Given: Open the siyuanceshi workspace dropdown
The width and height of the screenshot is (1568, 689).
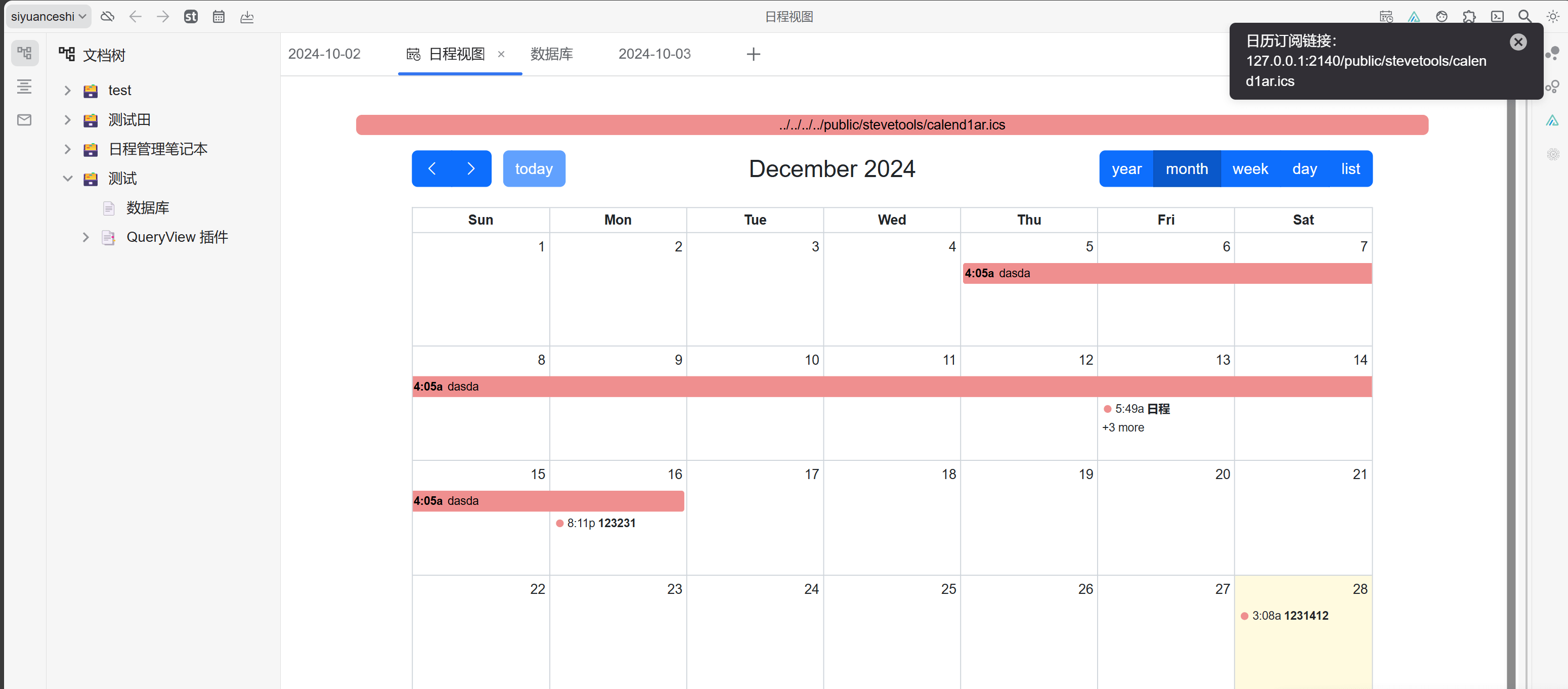Looking at the screenshot, I should (48, 16).
